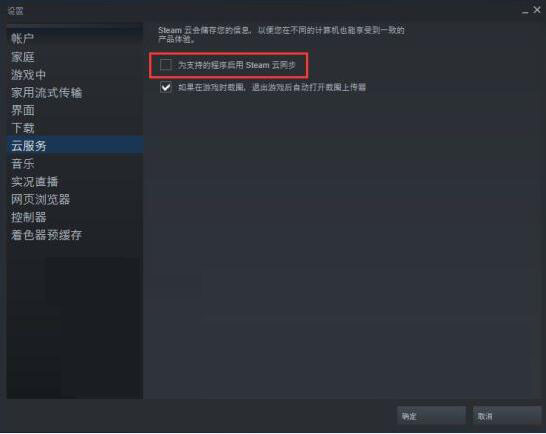Enable Steam 云同步 checkbox
Image resolution: width=546 pixels, height=434 pixels.
coord(166,65)
